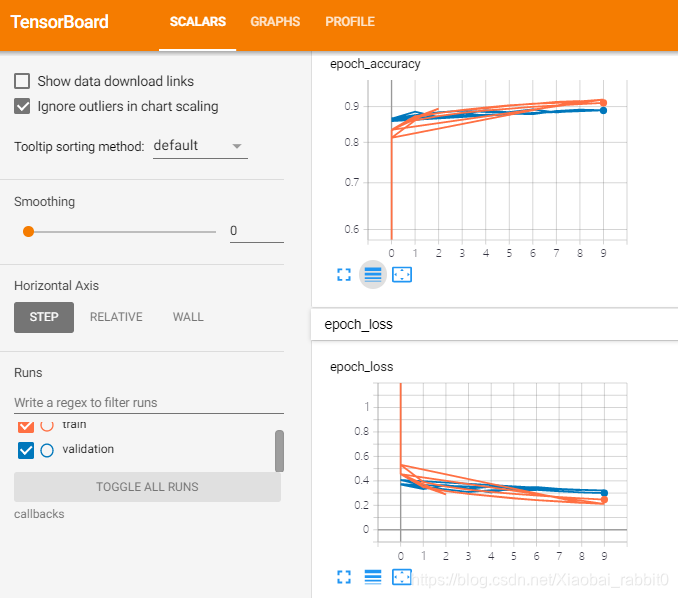Enable Show data download links checkbox
Viewport: 678px width, 598px height.
coord(22,81)
